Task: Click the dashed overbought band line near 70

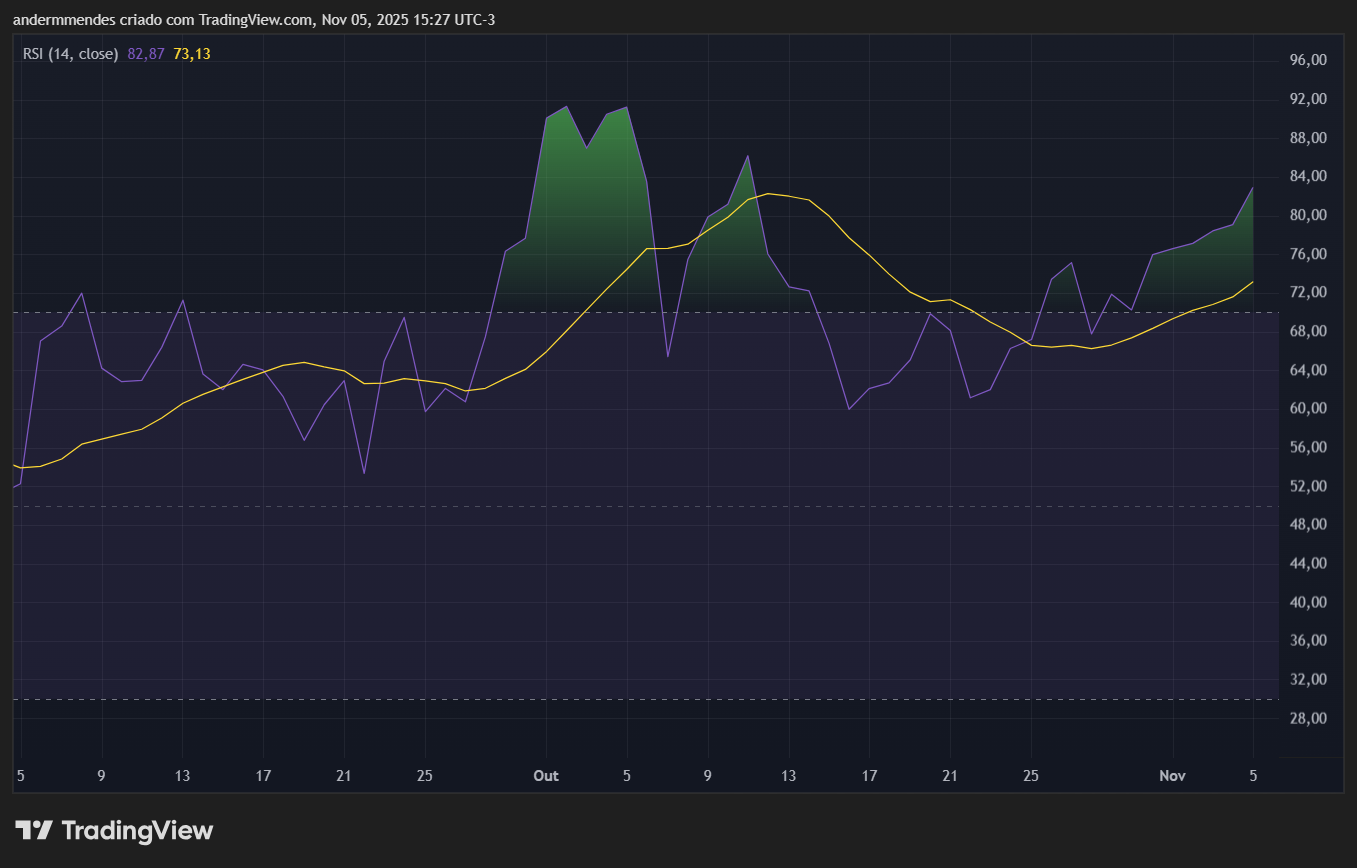Action: coord(400,313)
